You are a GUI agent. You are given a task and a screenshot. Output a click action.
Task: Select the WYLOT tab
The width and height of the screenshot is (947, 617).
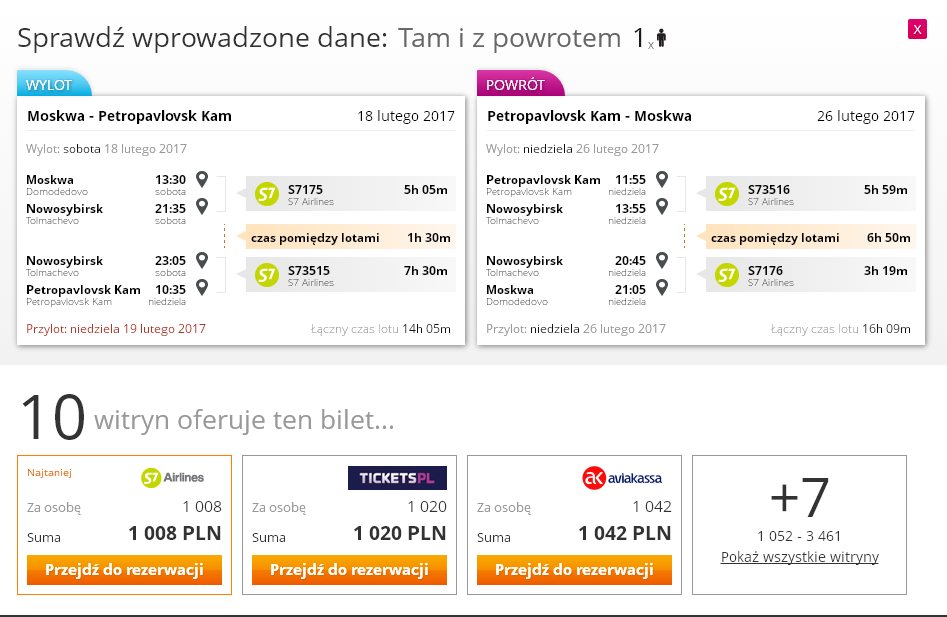pos(53,84)
